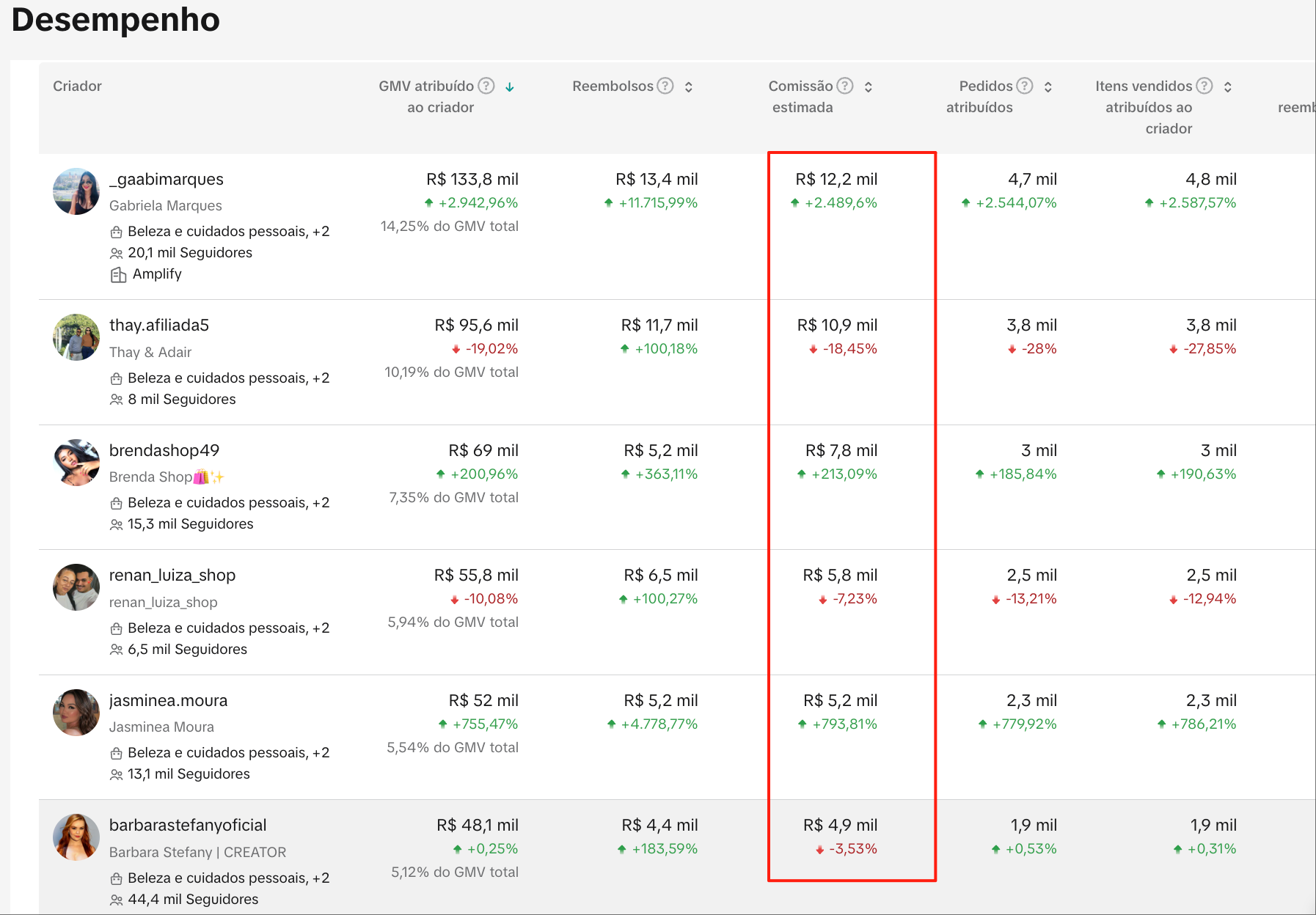Select commission value R$ 12,2 mil

836,180
